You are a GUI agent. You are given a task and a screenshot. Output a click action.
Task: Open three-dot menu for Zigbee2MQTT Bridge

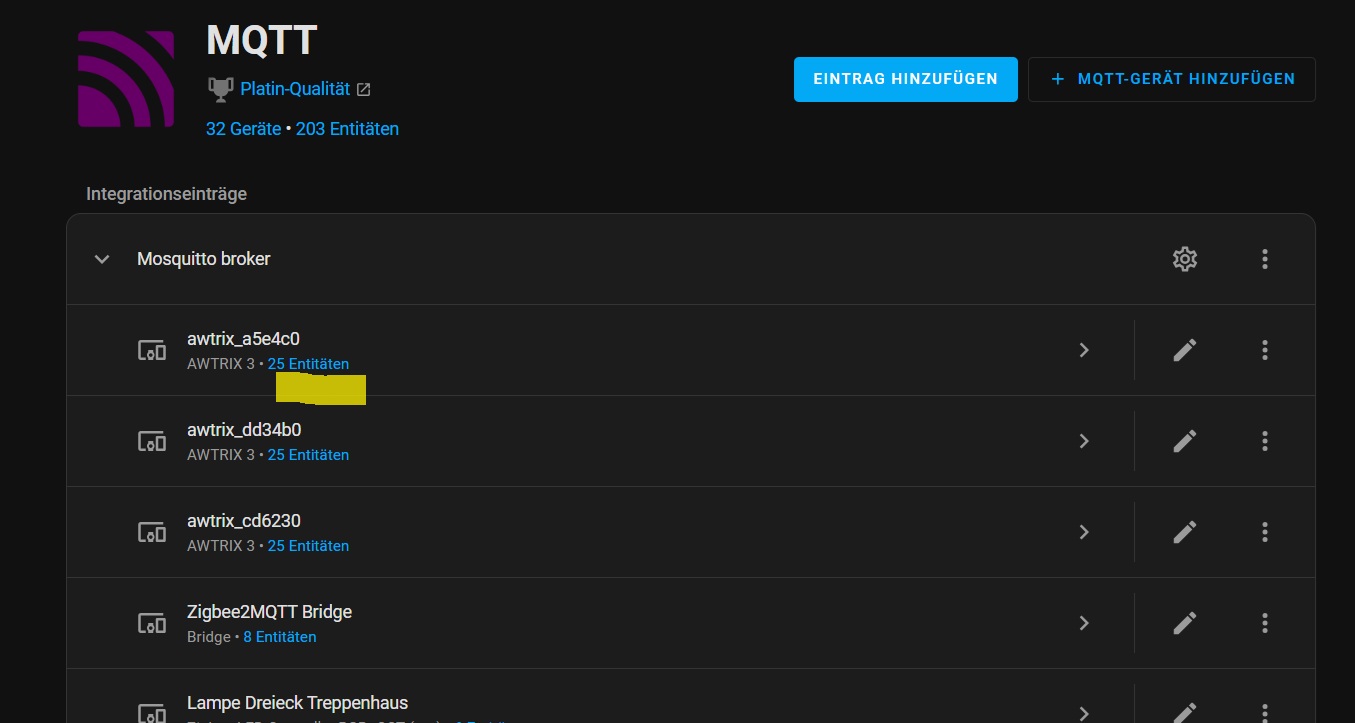pos(1265,623)
